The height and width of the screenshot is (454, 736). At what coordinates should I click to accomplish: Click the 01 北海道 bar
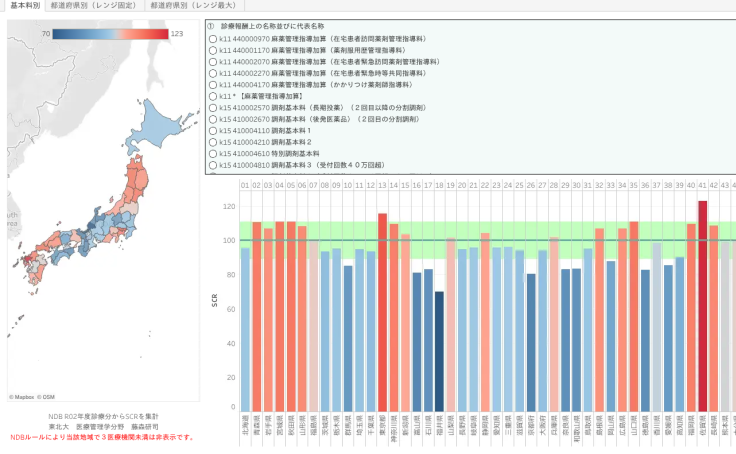coord(245,330)
